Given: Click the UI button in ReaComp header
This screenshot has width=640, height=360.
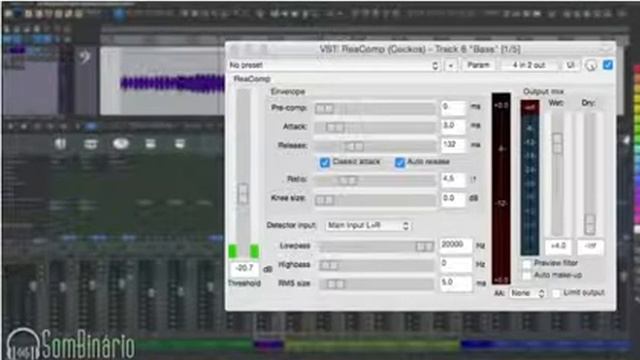Looking at the screenshot, I should [x=571, y=65].
